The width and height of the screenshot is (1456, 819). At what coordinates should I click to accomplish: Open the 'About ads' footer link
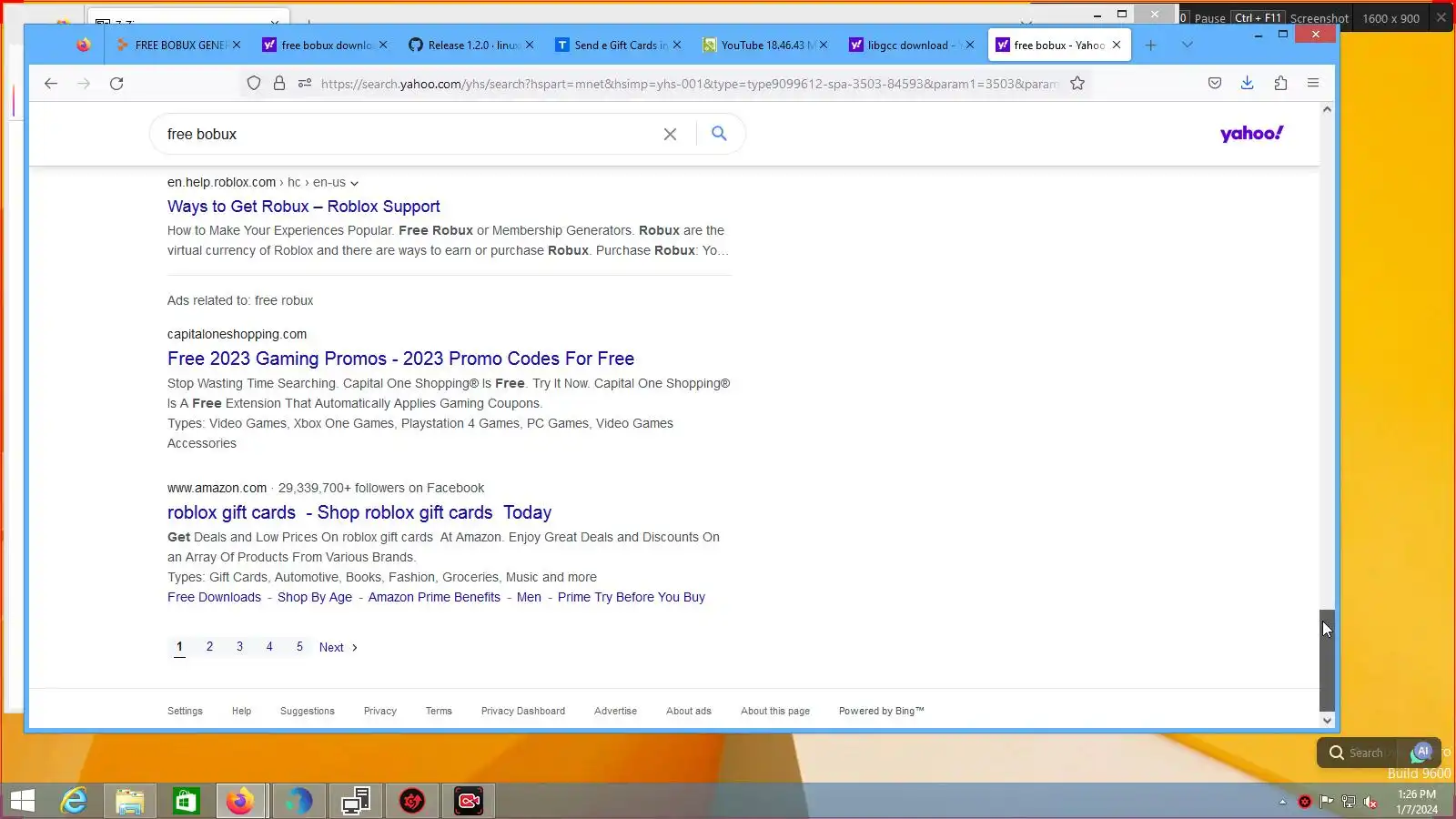click(x=689, y=711)
